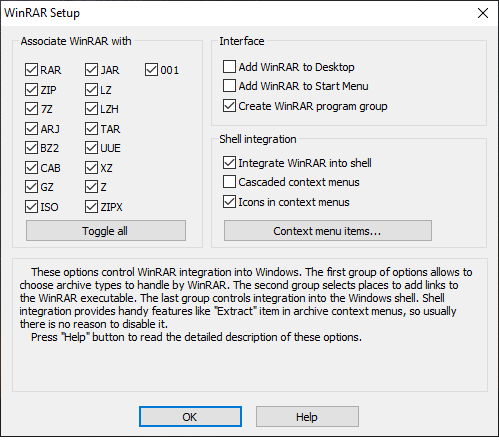
Task: Toggle the GZ association
Action: coord(31,187)
